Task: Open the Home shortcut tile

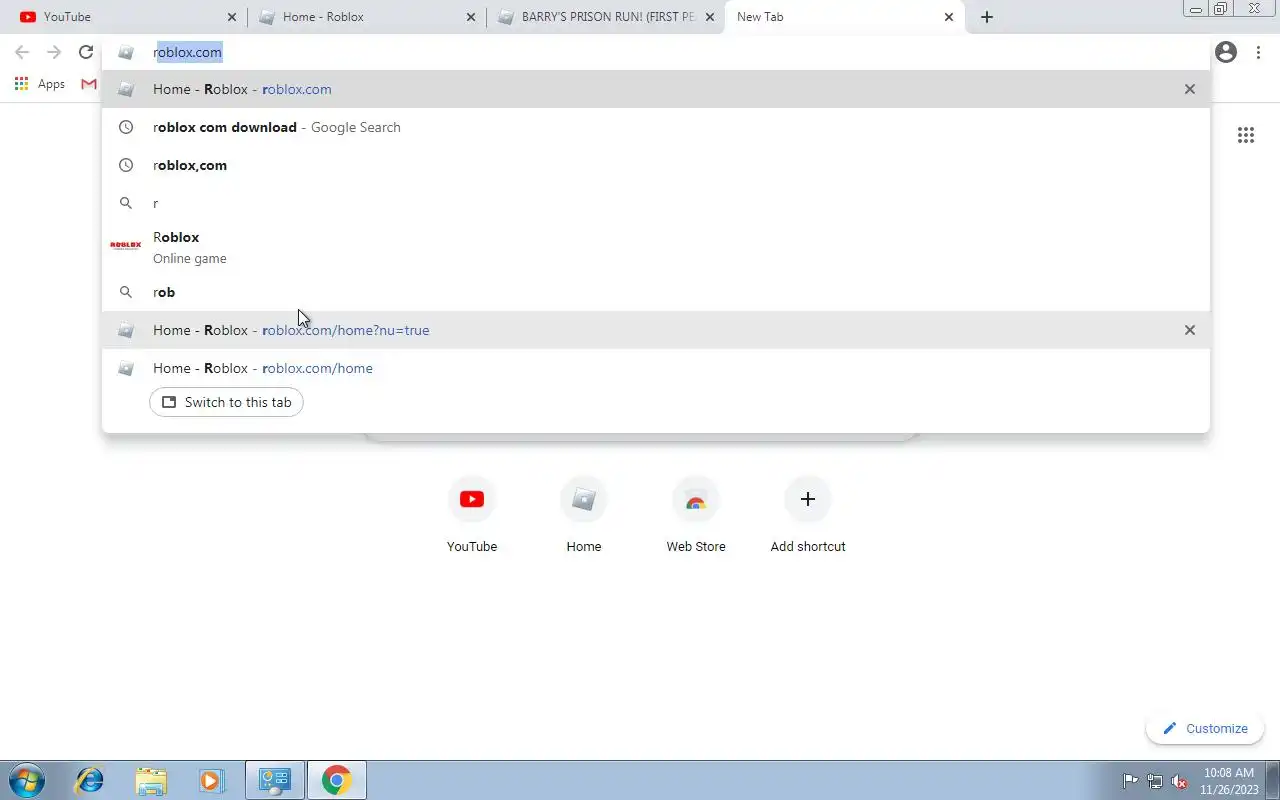Action: click(x=584, y=515)
